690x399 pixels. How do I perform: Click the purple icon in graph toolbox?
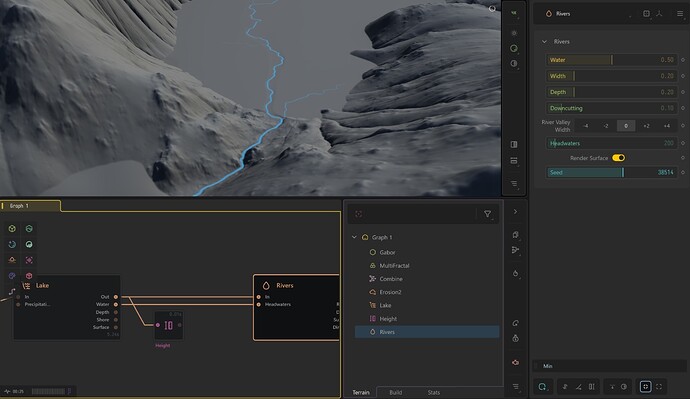pos(12,276)
